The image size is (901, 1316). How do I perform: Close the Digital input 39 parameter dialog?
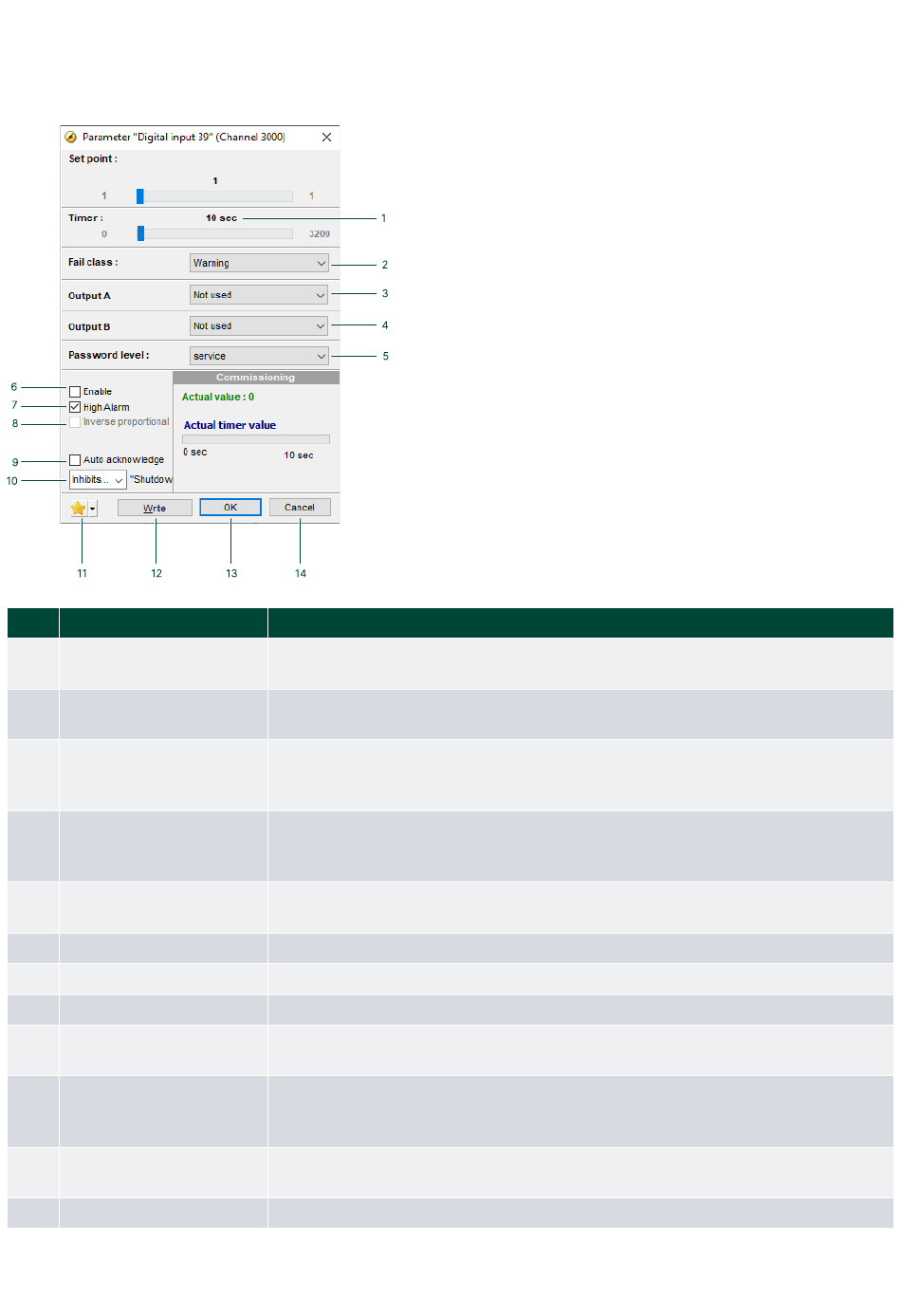coord(326,138)
